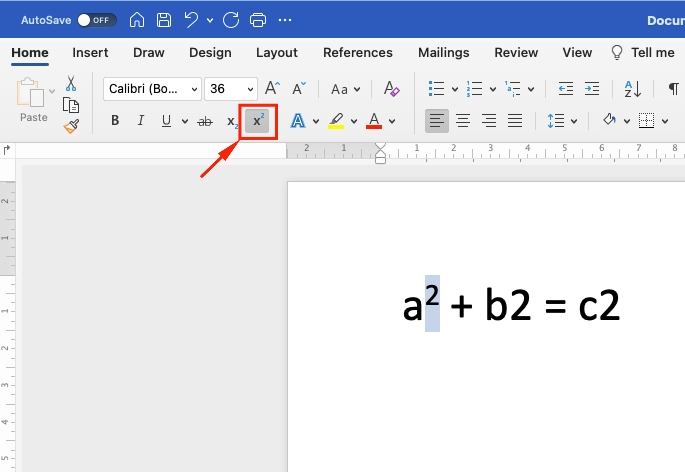The height and width of the screenshot is (472, 685).
Task: Click the Sort A-Z icon
Action: point(633,89)
